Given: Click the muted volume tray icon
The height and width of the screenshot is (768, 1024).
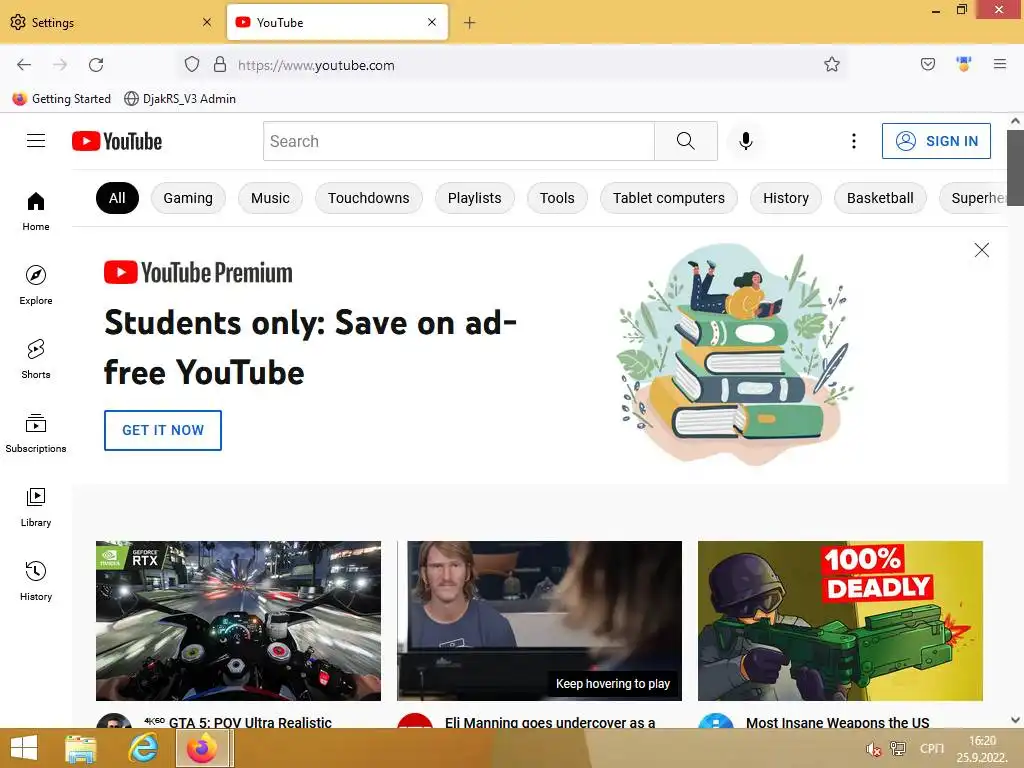Looking at the screenshot, I should (873, 749).
